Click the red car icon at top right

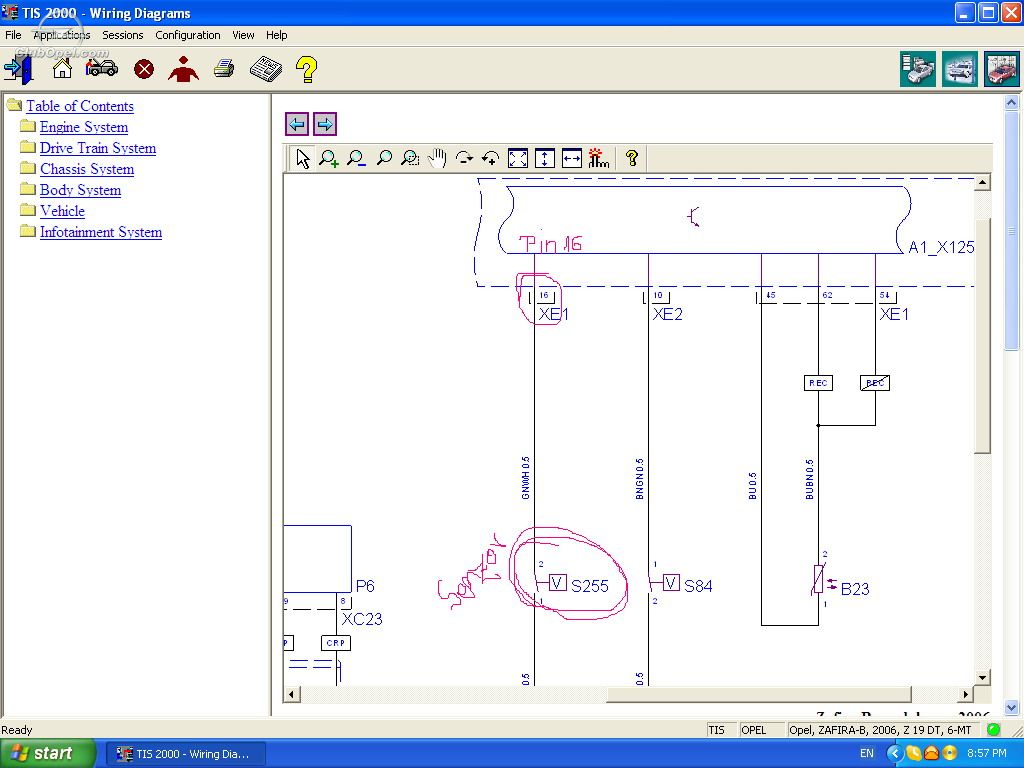click(1001, 69)
